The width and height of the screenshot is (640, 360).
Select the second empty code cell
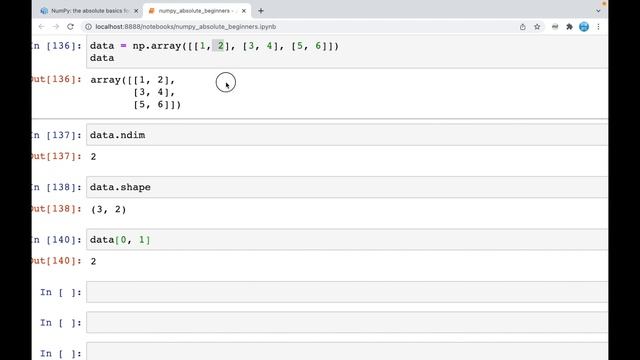point(347,323)
